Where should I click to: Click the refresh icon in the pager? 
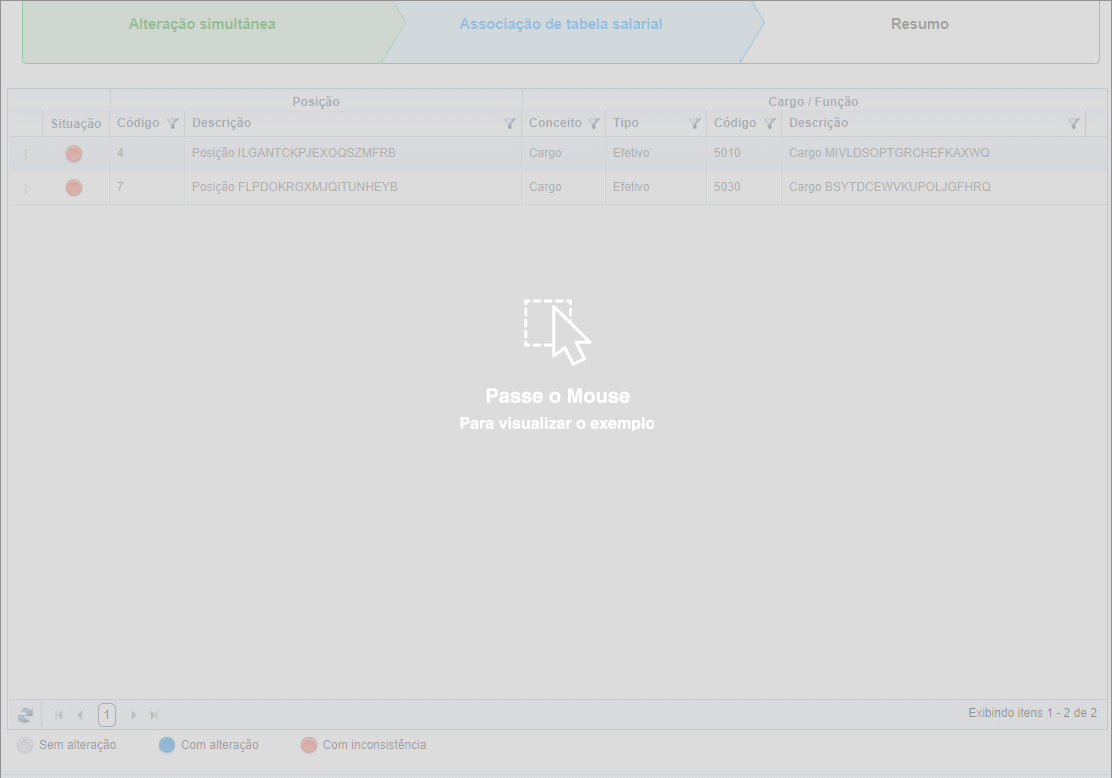pos(25,715)
